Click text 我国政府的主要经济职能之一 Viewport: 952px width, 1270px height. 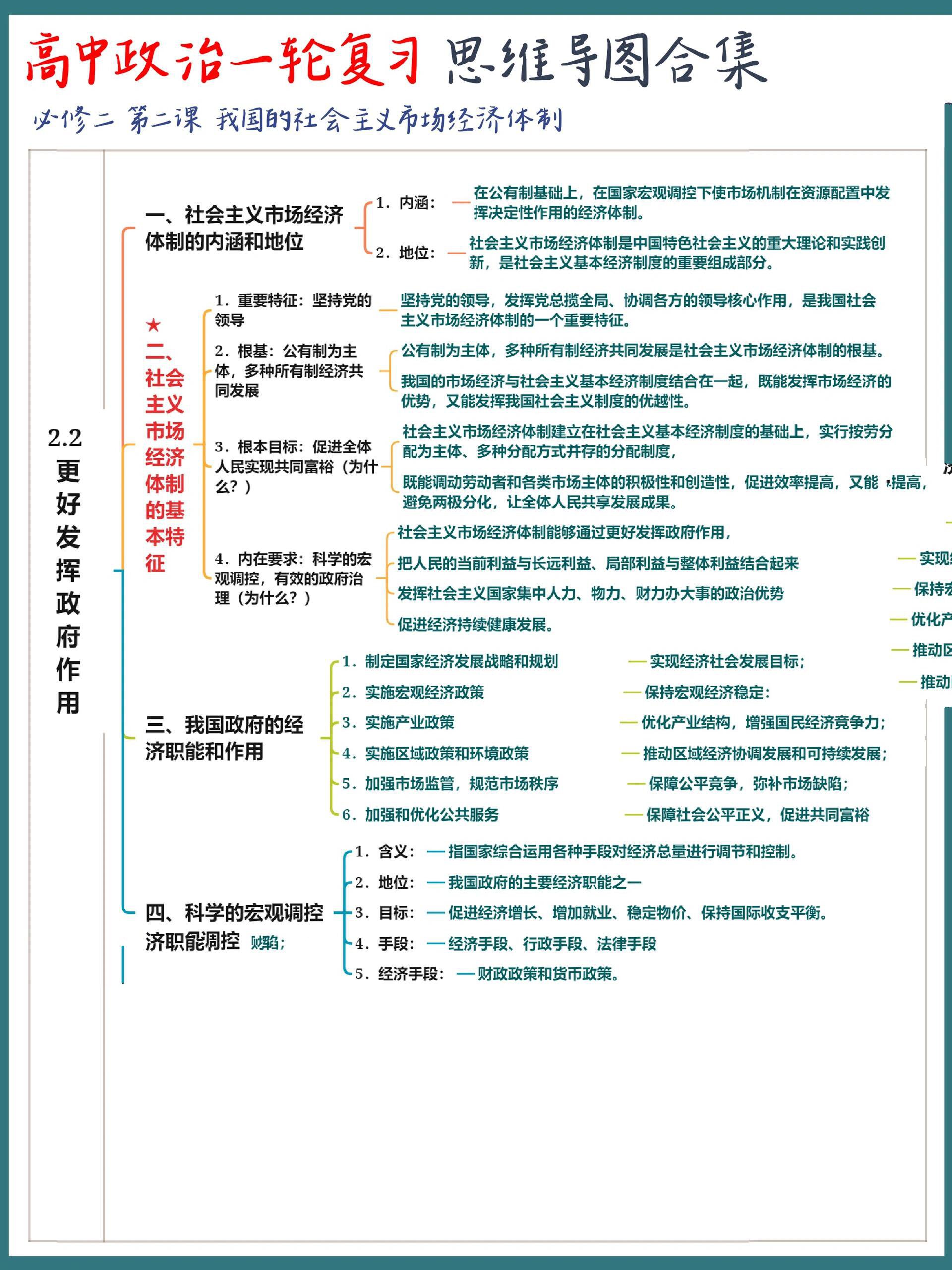pyautogui.click(x=544, y=882)
